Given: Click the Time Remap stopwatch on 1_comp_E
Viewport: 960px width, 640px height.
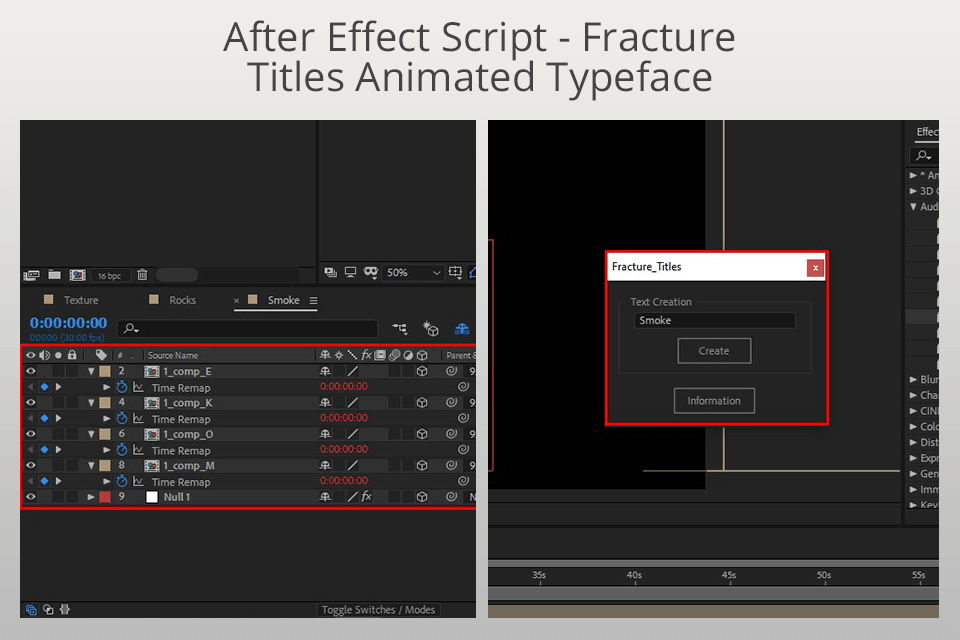Looking at the screenshot, I should [x=121, y=387].
